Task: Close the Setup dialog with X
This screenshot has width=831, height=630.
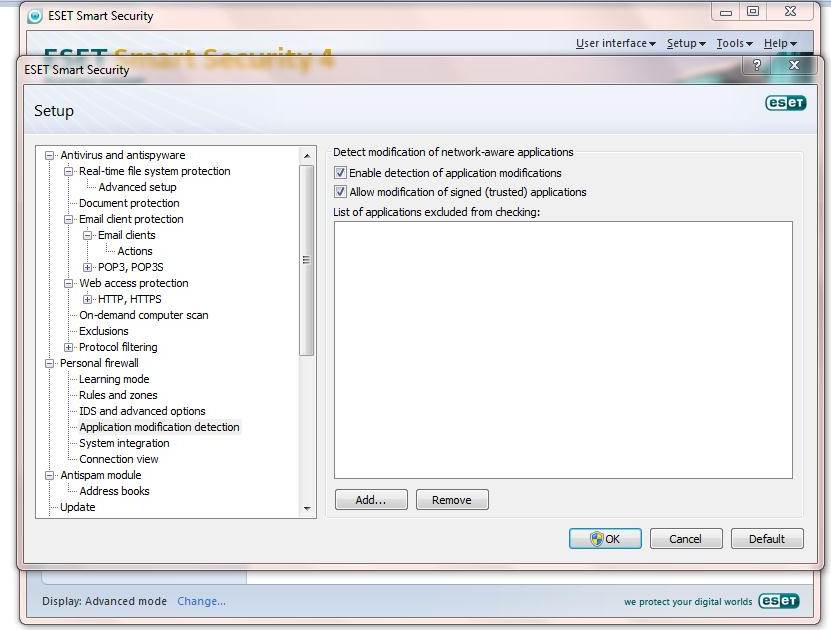Action: point(794,65)
